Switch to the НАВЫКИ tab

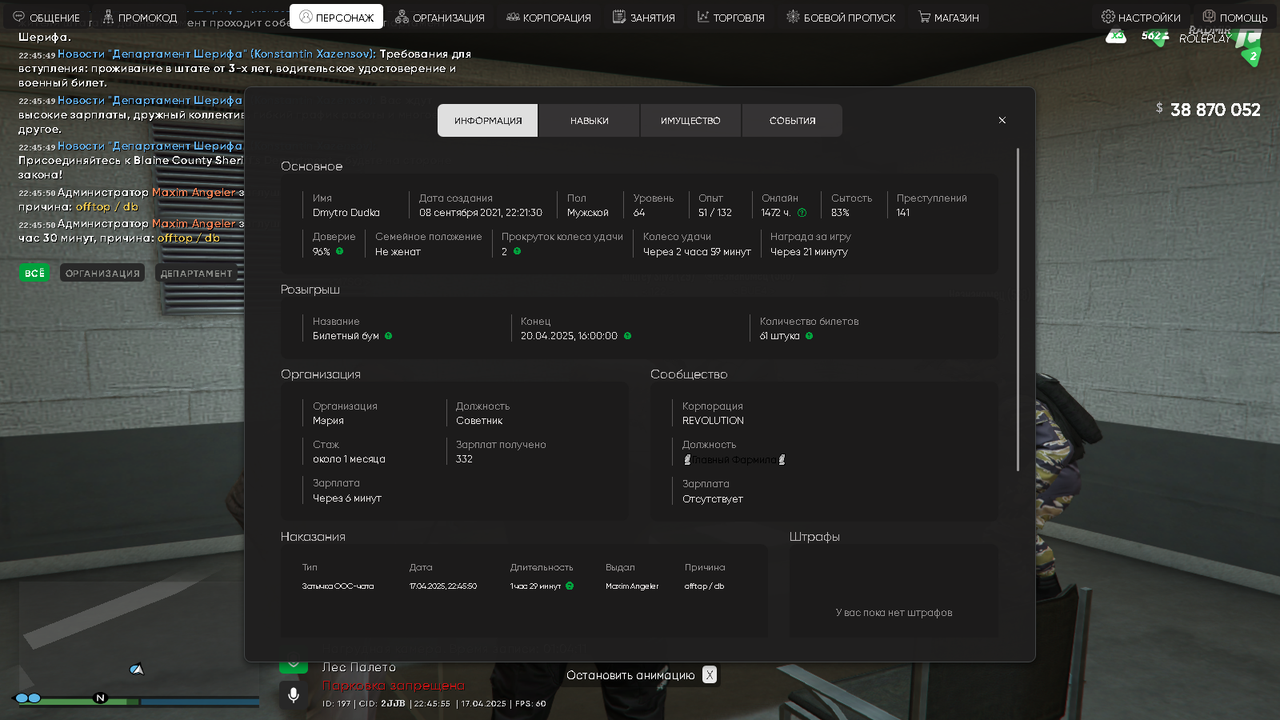point(590,120)
